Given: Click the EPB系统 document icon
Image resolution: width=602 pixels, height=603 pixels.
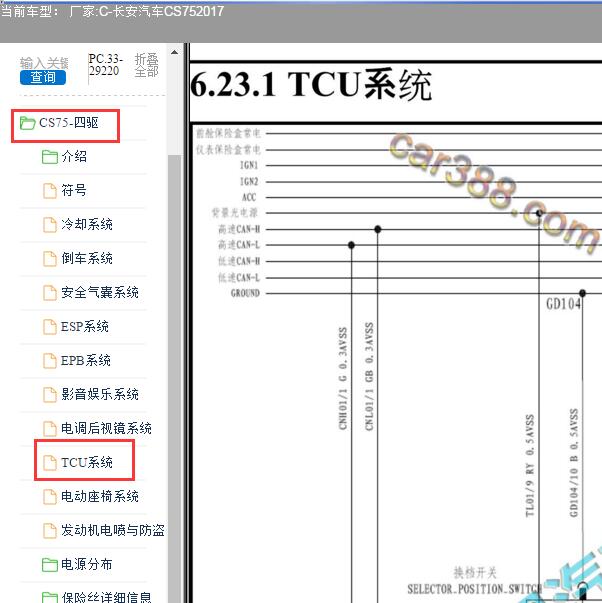Looking at the screenshot, I should [50, 361].
